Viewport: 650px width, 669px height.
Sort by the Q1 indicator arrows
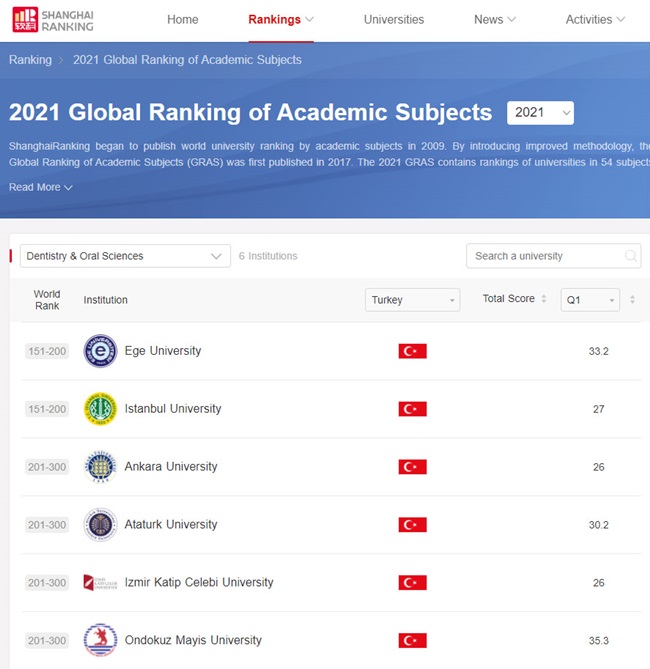(633, 300)
